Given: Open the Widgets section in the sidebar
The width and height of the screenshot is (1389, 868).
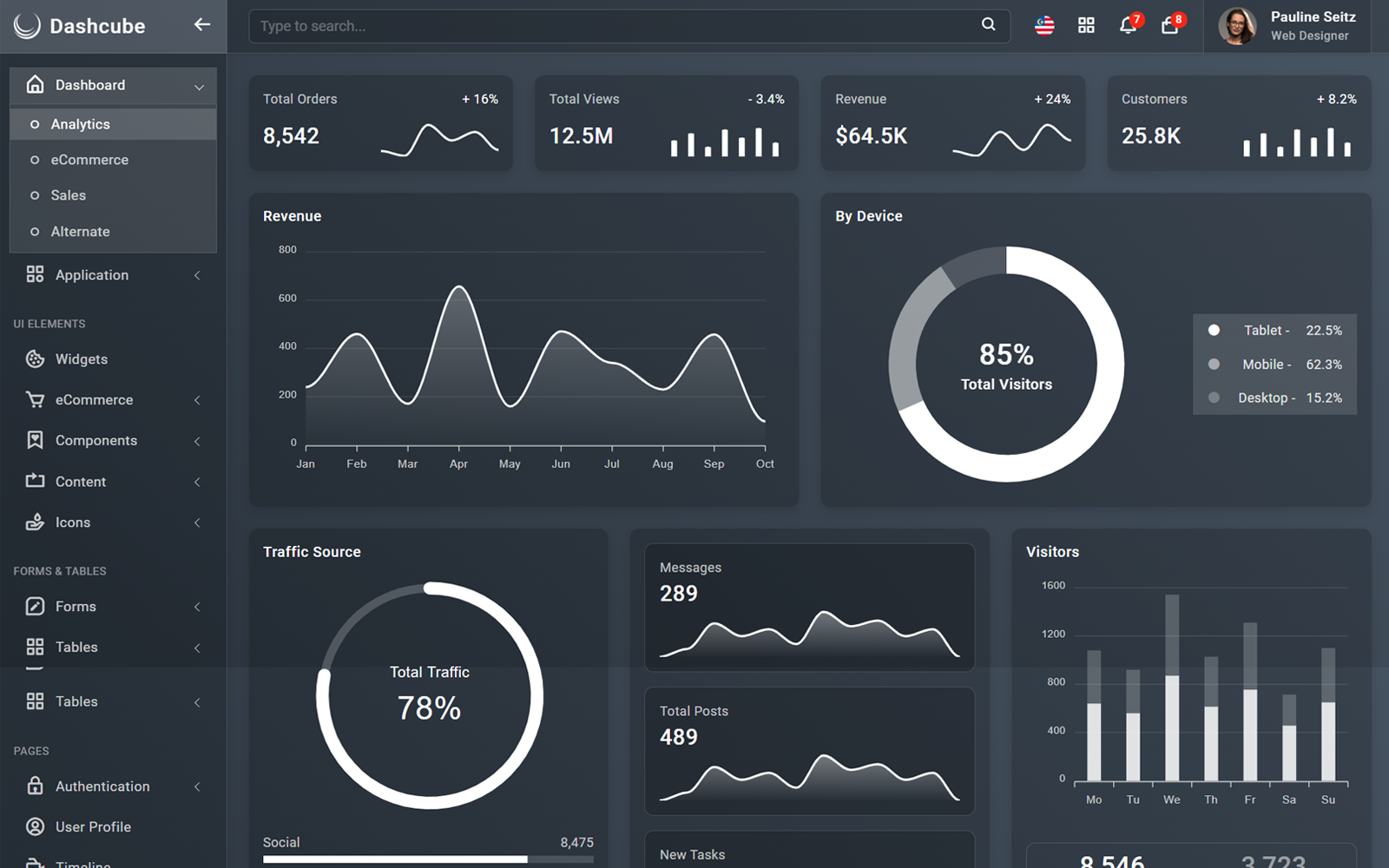Looking at the screenshot, I should [x=81, y=358].
